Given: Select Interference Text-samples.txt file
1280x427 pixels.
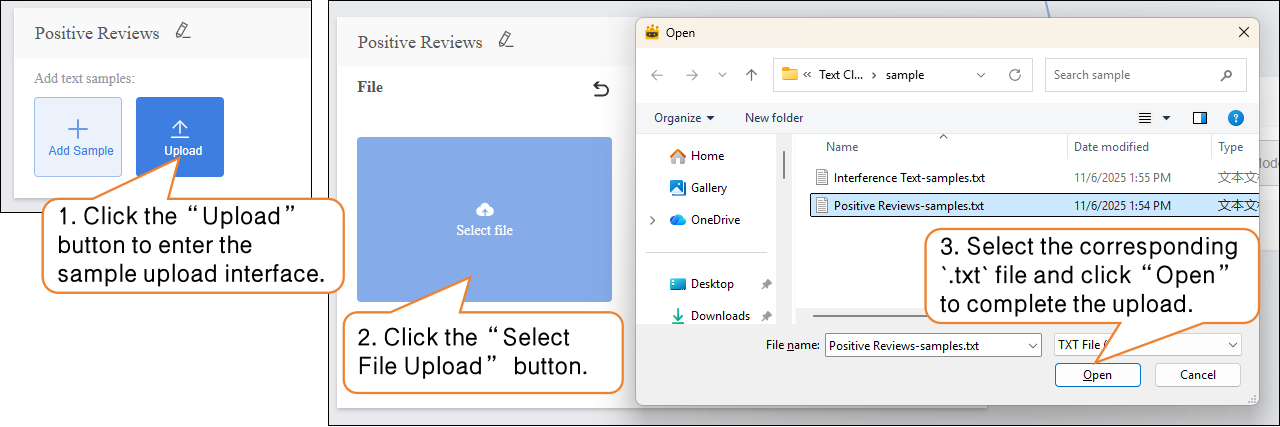Looking at the screenshot, I should 909,177.
